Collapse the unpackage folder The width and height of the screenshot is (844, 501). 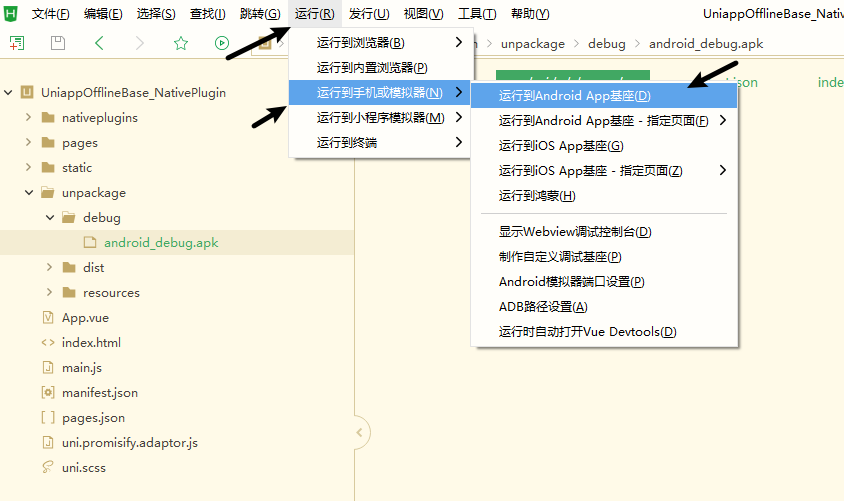(x=29, y=192)
